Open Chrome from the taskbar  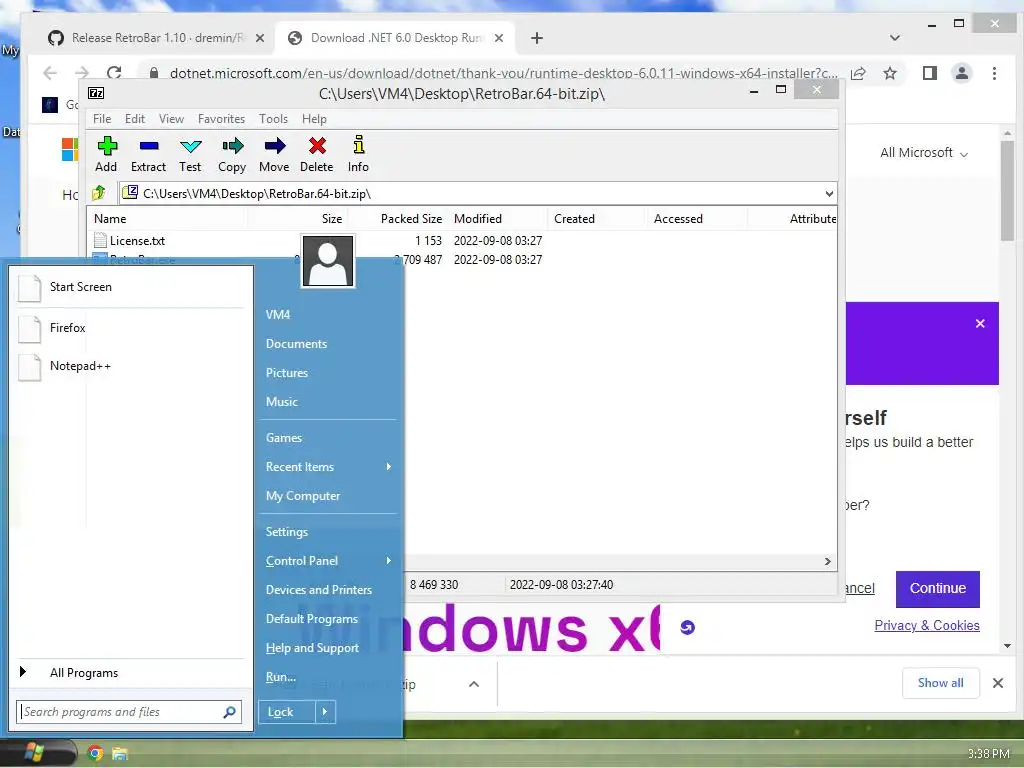click(x=95, y=754)
